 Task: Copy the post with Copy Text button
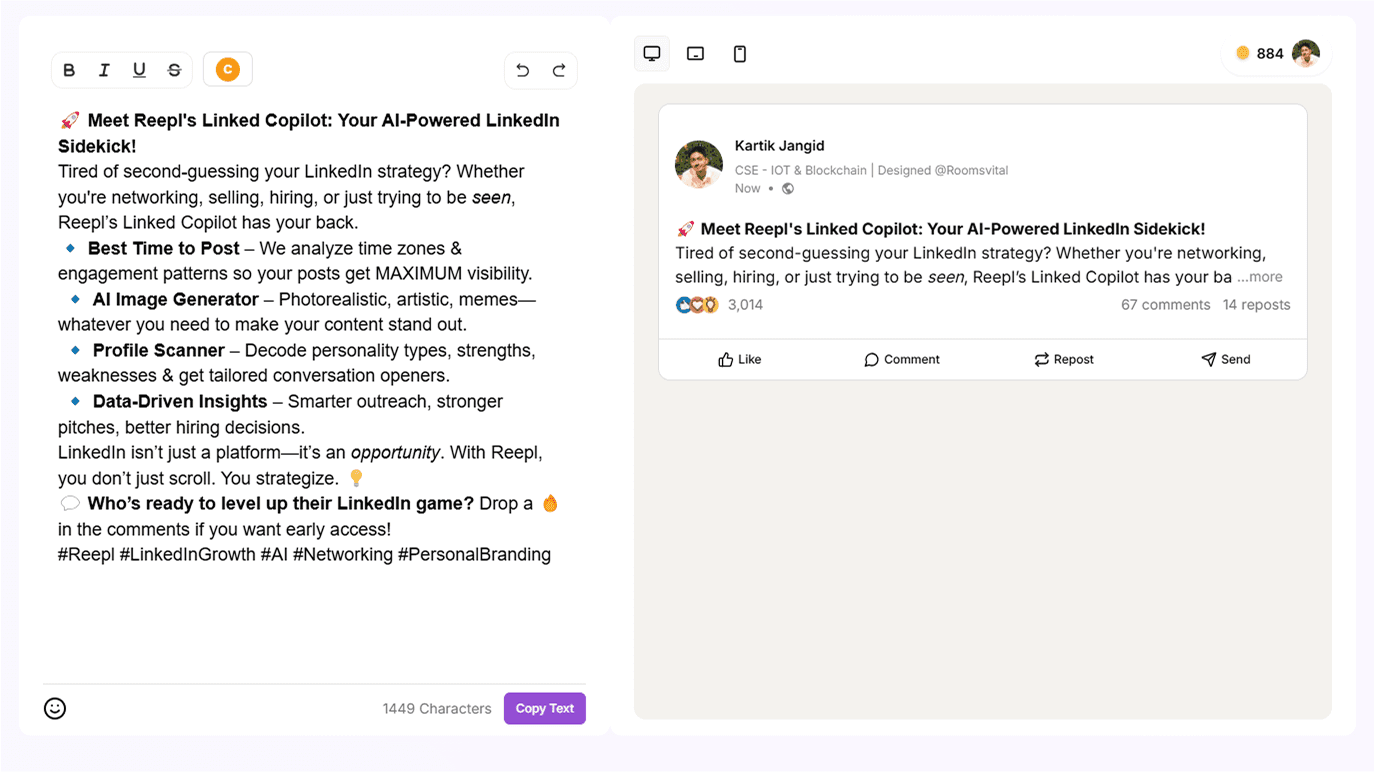click(x=545, y=708)
